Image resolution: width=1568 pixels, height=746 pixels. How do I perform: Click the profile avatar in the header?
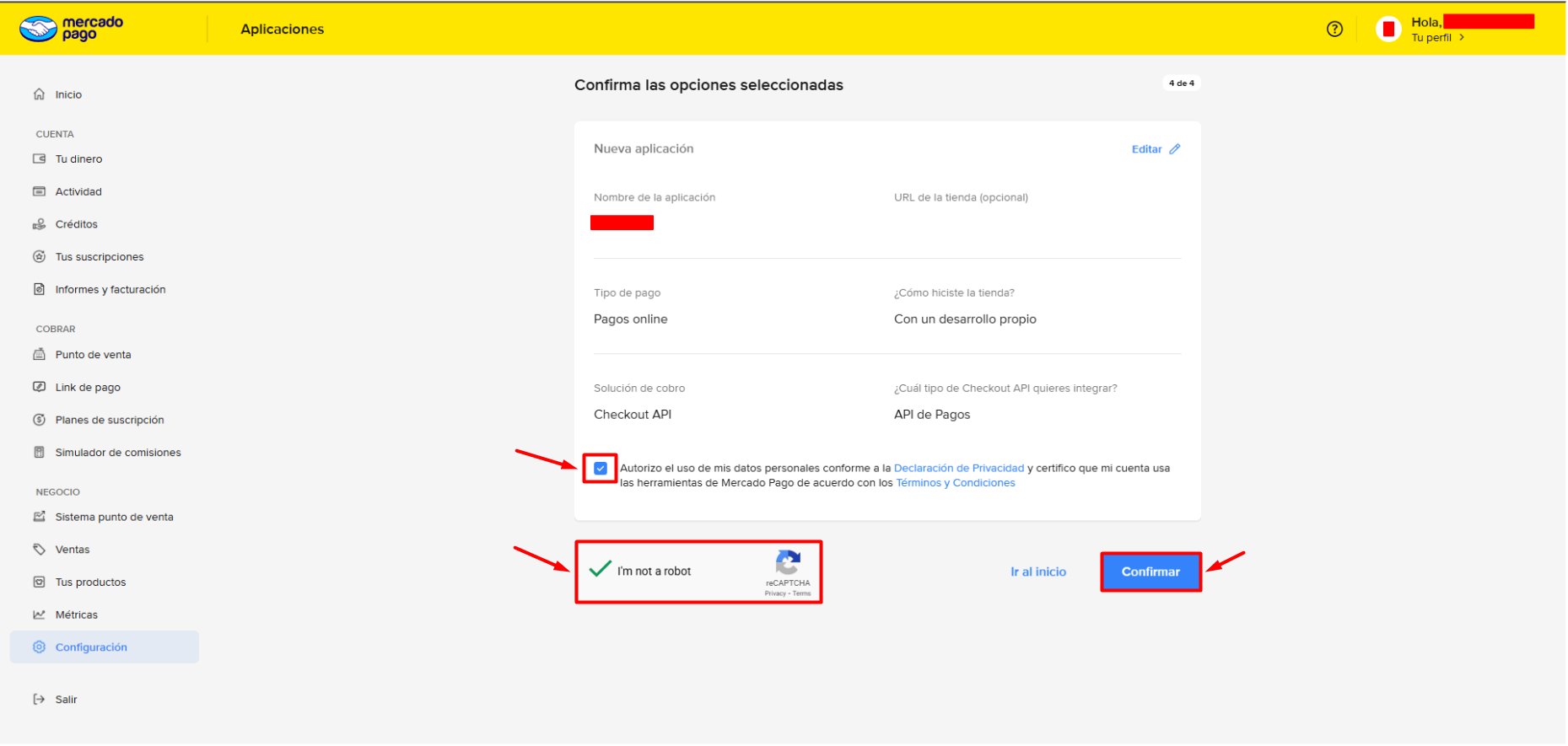click(x=1388, y=29)
